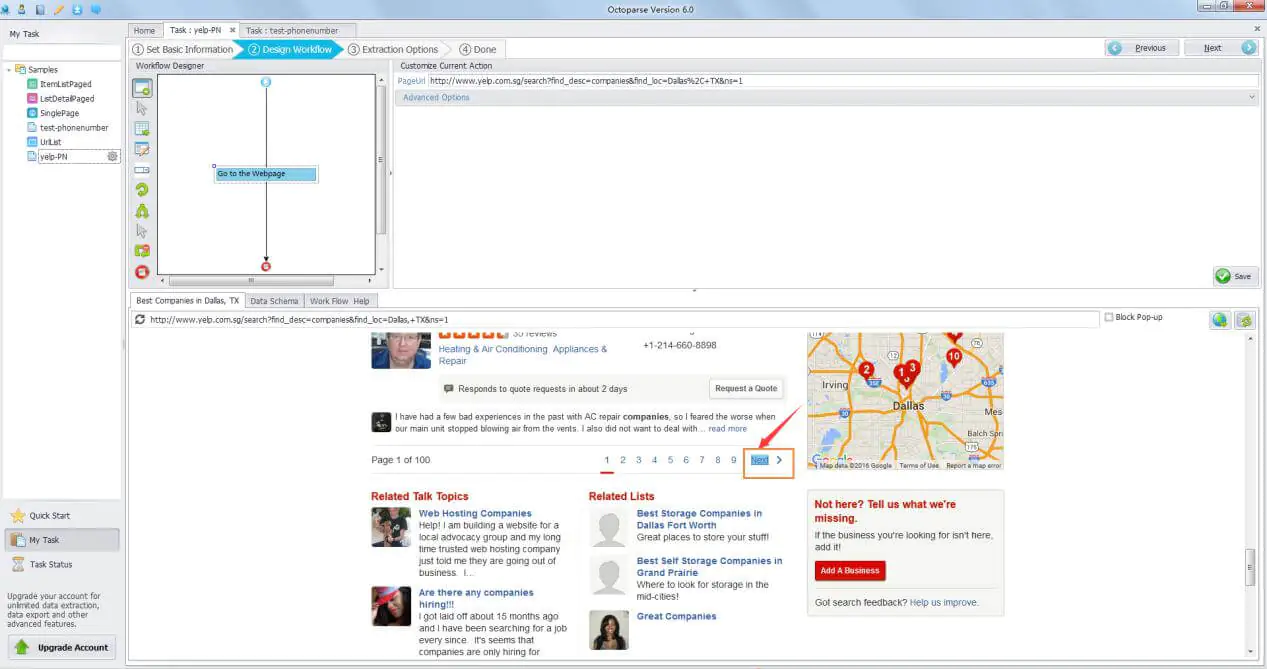Click the Help us improve link
The image size is (1267, 669).
click(x=944, y=603)
